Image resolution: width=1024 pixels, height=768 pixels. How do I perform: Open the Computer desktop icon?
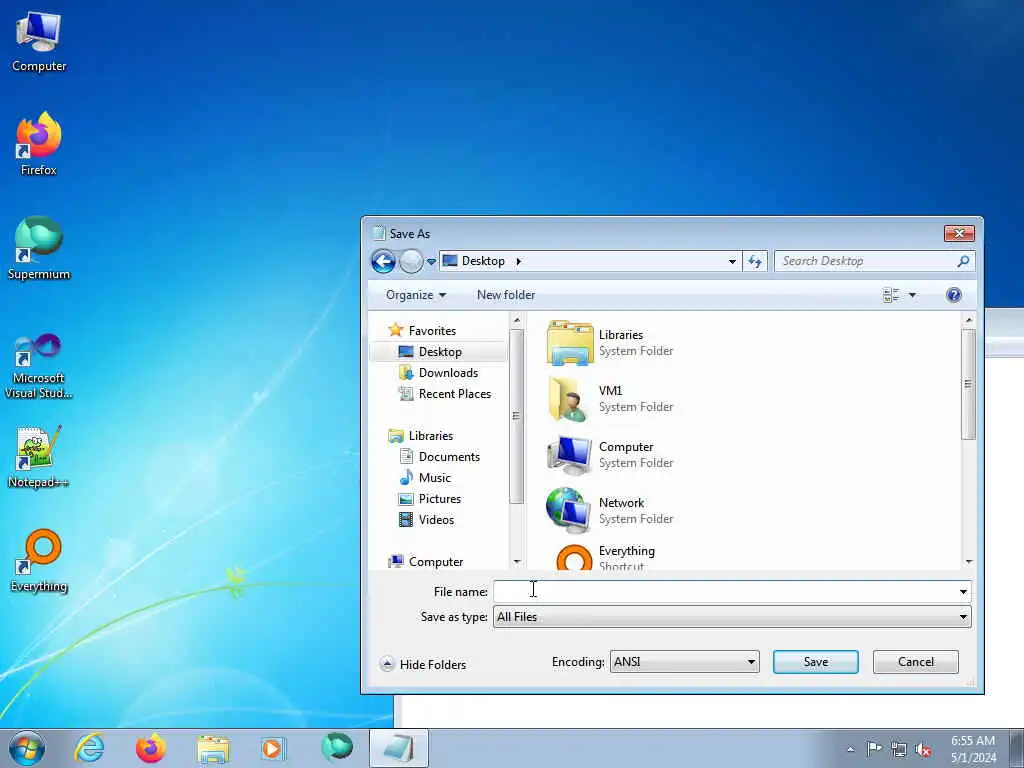[x=39, y=42]
